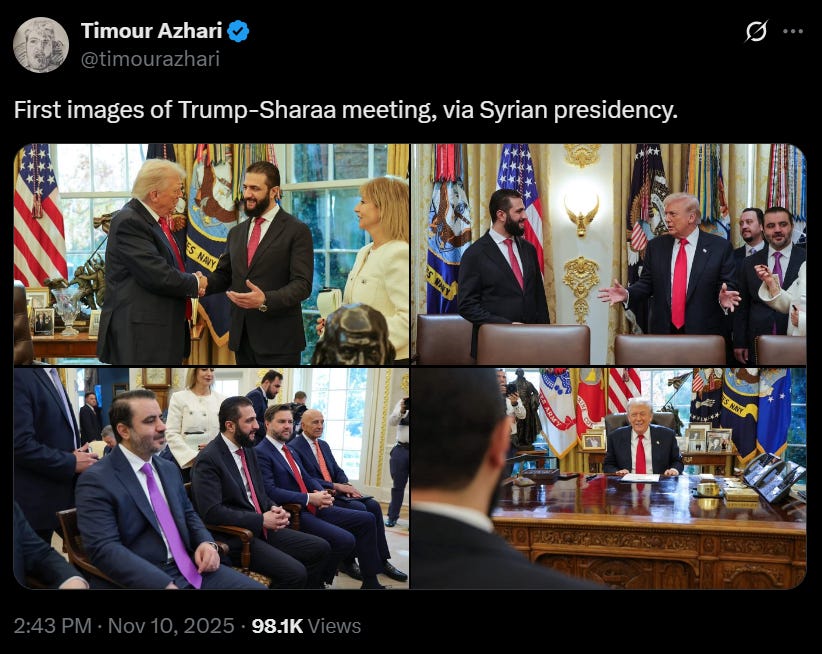
Task: Open the Grok explain-post icon
Action: (756, 31)
